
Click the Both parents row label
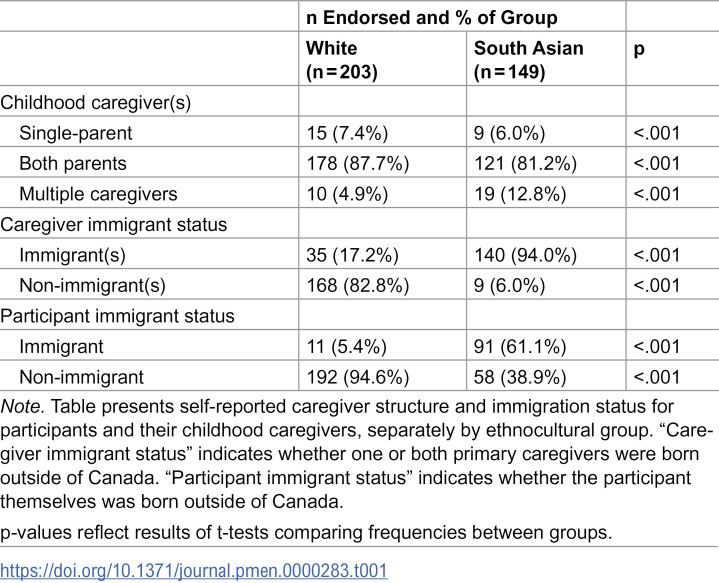(x=73, y=163)
